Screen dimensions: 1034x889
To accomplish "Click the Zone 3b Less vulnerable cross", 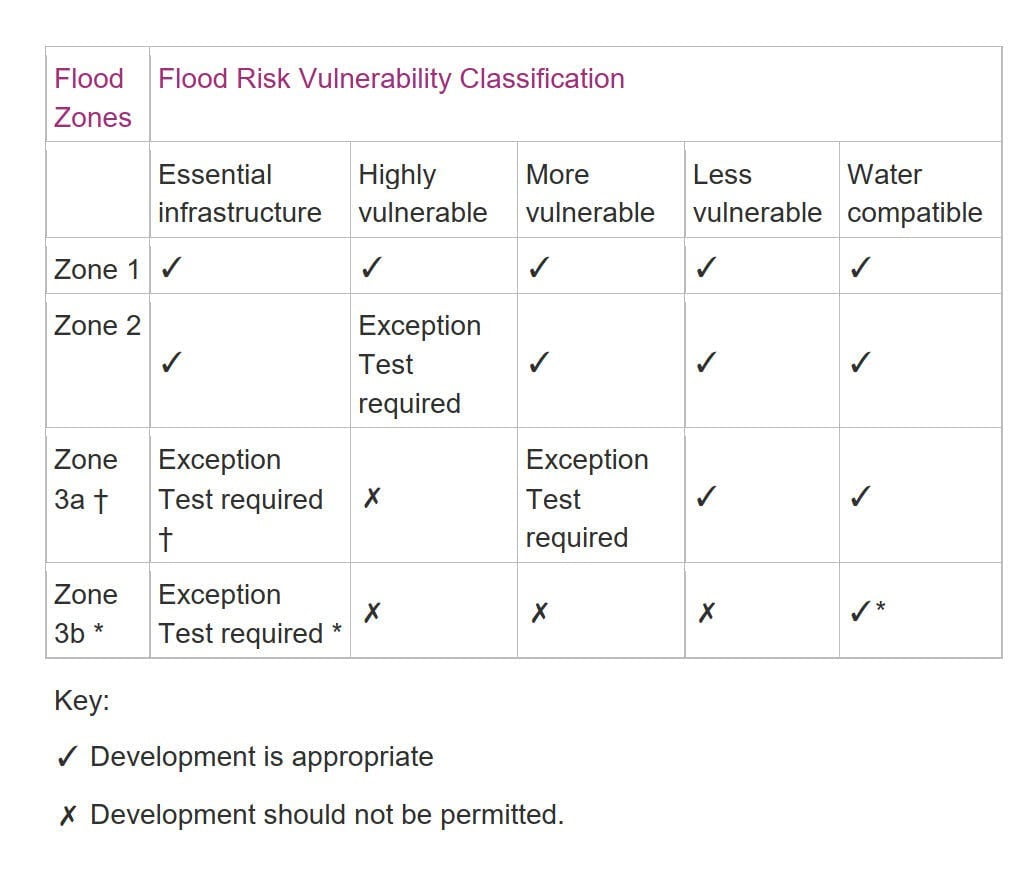I will coord(705,613).
